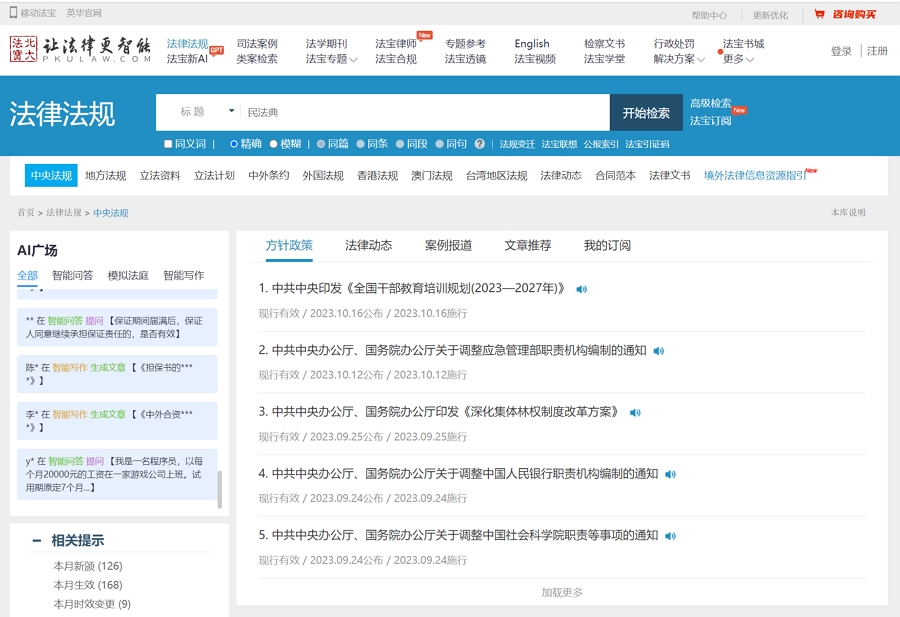Click the 北大法宝 PKULAW logo
900x617 pixels.
click(80, 50)
